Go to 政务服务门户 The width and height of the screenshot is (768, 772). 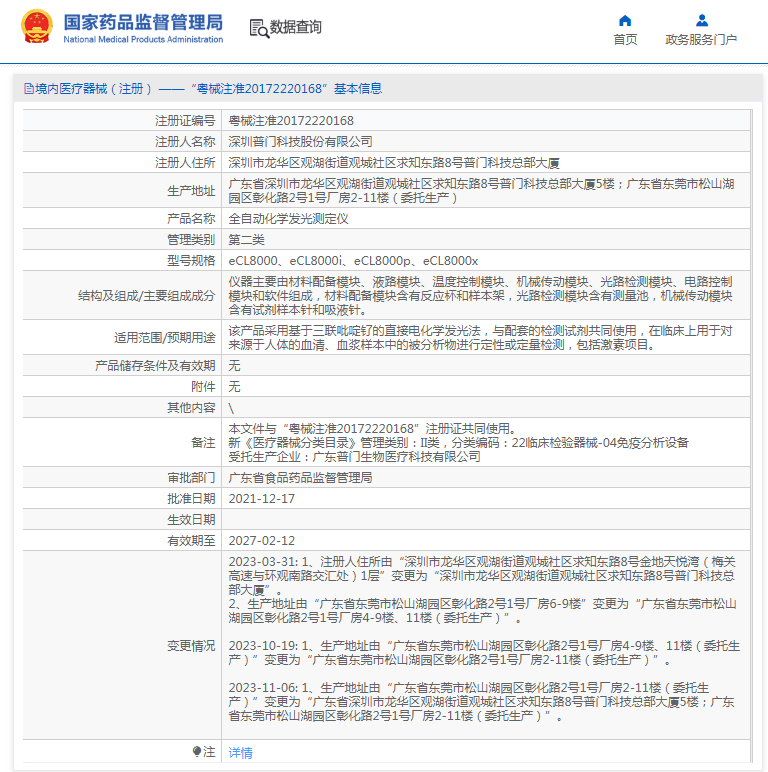pyautogui.click(x=701, y=39)
